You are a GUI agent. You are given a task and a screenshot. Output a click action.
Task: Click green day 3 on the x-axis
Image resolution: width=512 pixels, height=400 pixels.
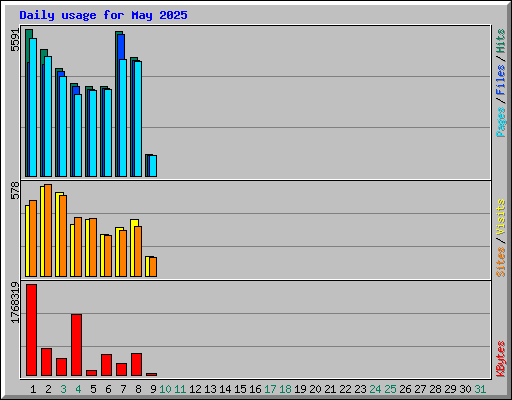(63, 389)
